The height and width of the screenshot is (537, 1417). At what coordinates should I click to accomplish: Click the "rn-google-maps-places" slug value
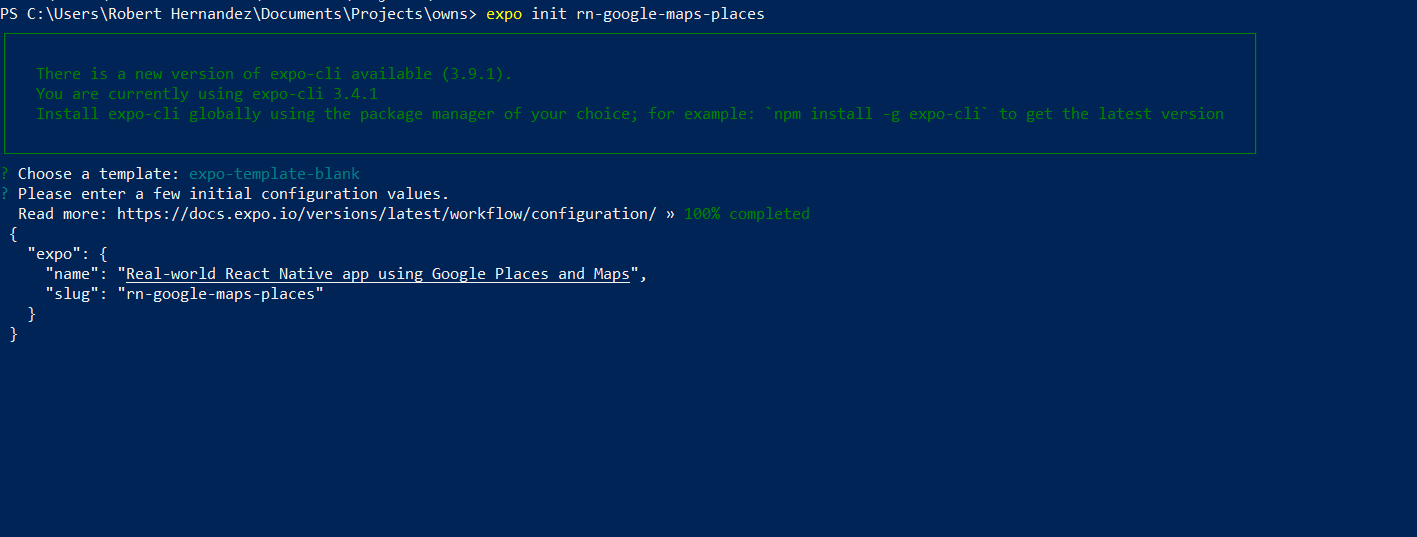click(221, 294)
